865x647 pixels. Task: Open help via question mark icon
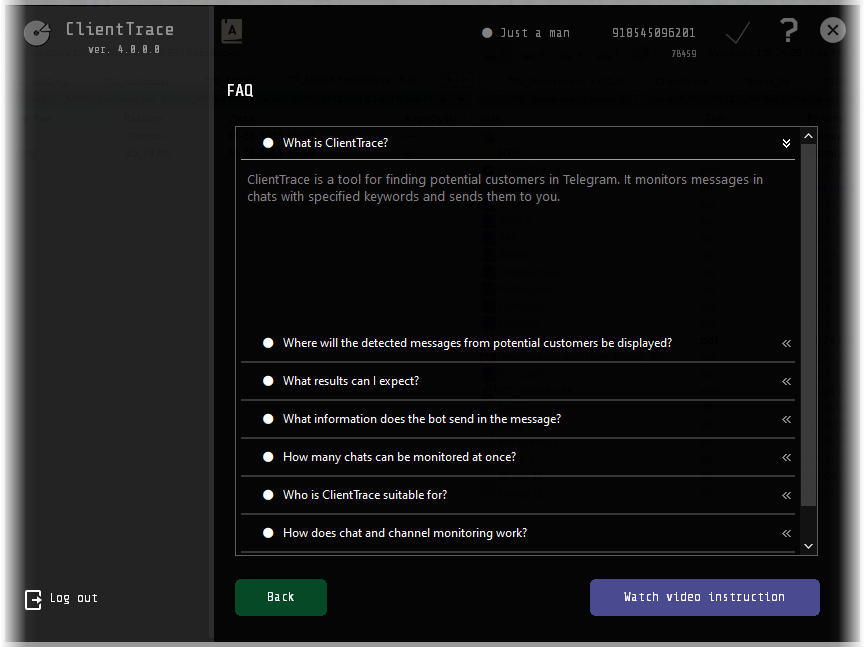(x=789, y=31)
